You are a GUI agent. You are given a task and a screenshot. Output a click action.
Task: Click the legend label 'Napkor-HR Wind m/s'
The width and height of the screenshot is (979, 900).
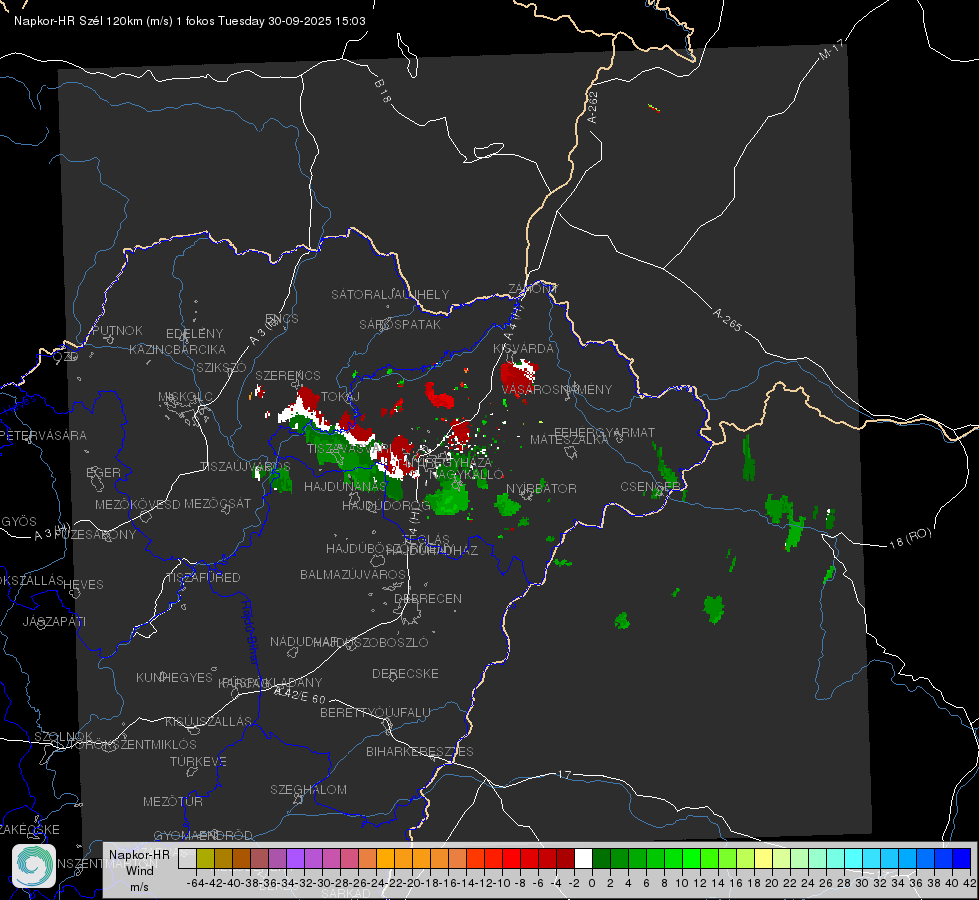[x=139, y=870]
